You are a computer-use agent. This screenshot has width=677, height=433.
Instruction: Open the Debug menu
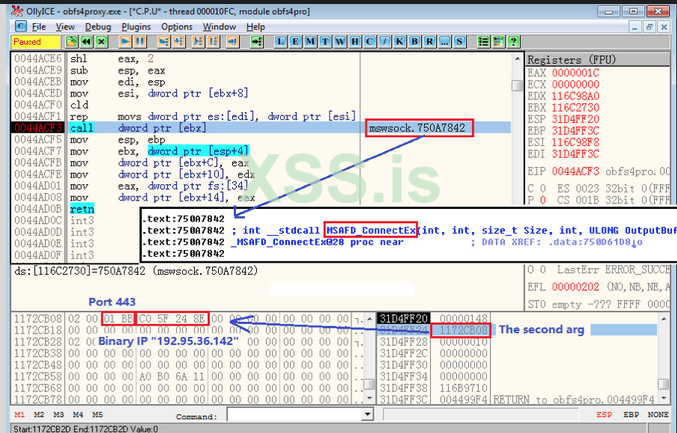pyautogui.click(x=98, y=27)
